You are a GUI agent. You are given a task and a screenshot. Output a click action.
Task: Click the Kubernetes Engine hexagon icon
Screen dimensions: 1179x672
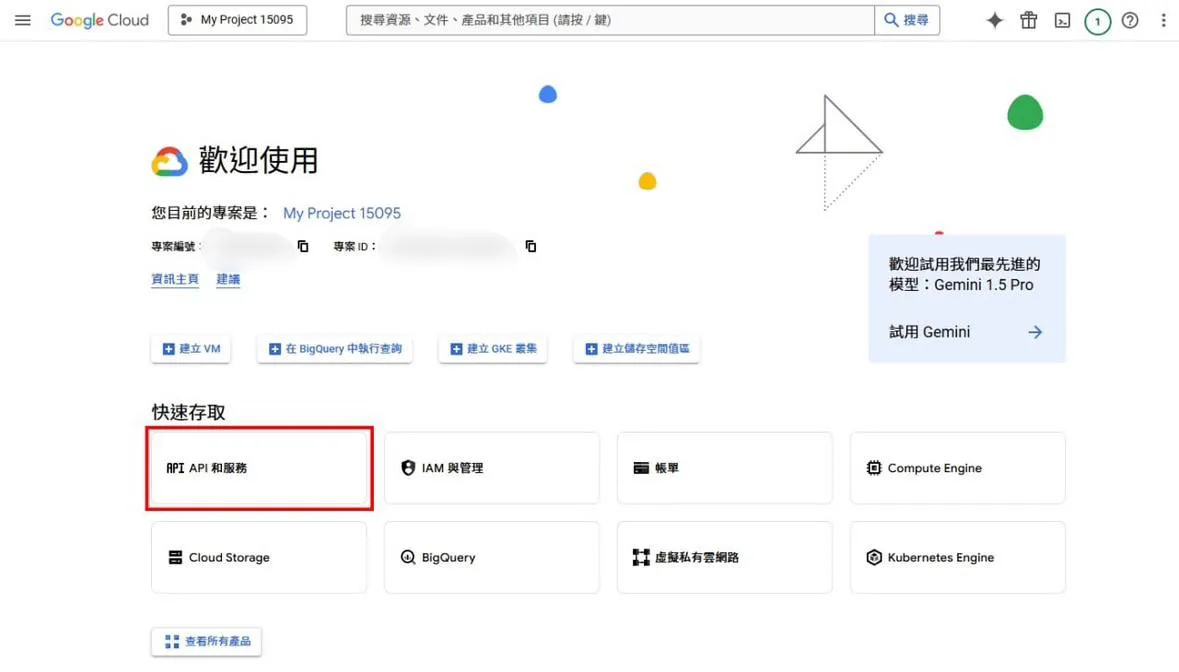(874, 558)
